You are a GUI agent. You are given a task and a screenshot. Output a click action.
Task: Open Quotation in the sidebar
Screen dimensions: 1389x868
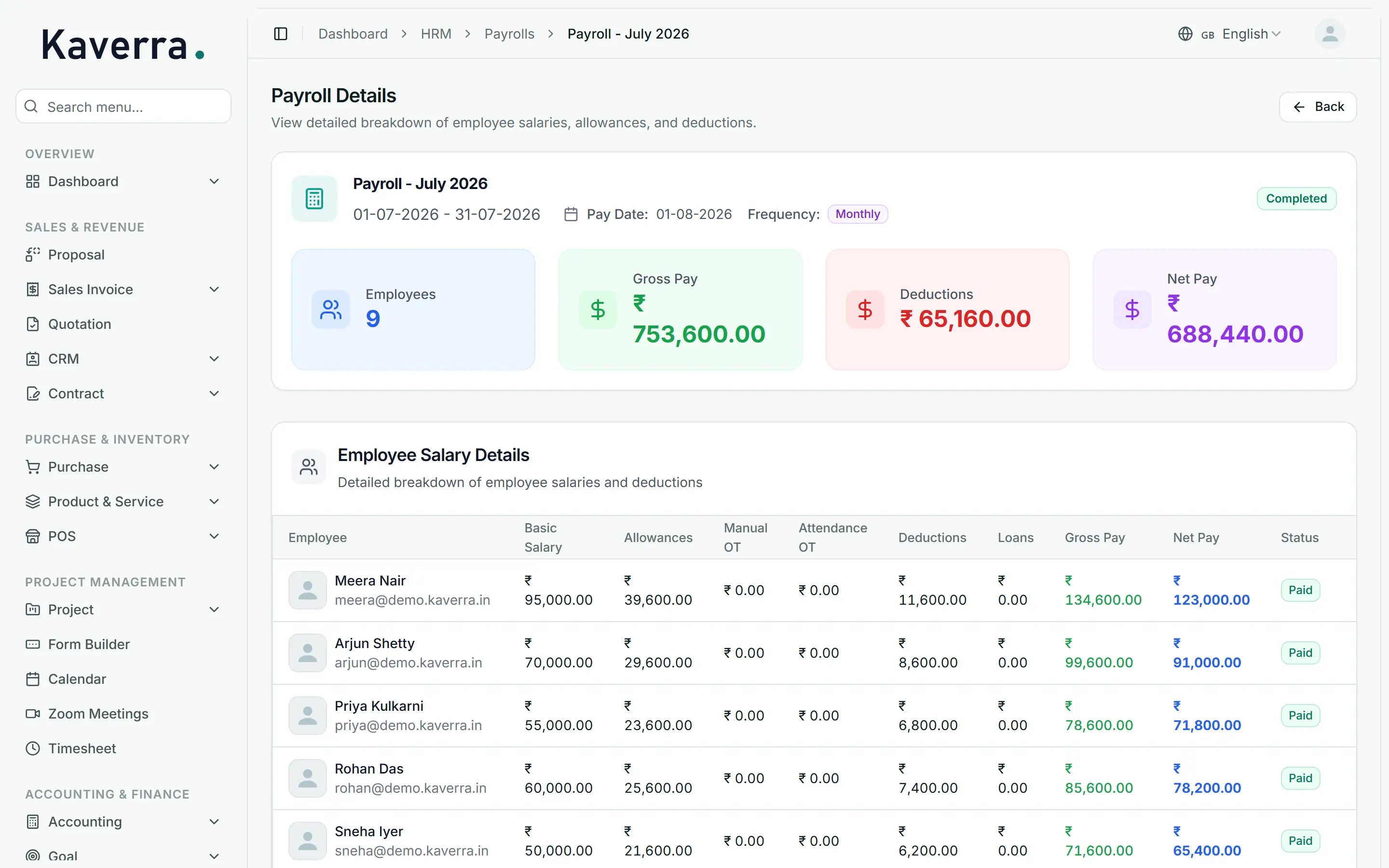[123, 324]
